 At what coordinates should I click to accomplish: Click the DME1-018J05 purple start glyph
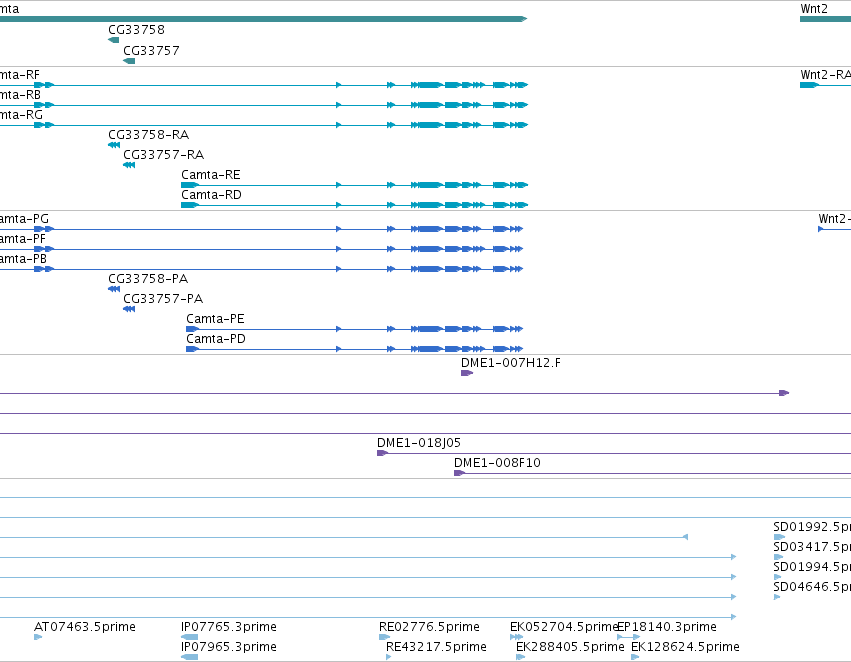tap(382, 453)
